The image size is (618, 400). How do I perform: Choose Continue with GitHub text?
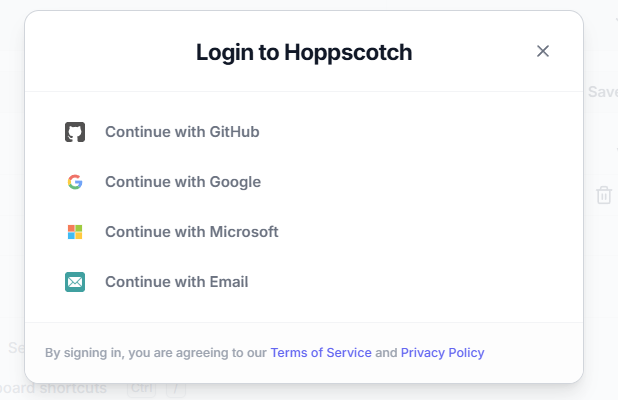pos(182,132)
